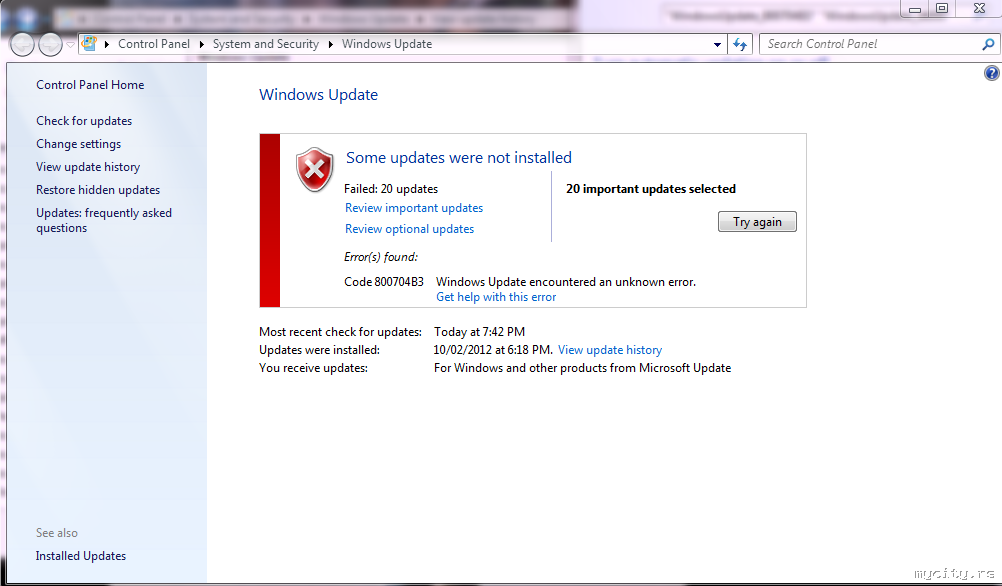
Task: Open Get help with this error link
Action: [x=496, y=297]
